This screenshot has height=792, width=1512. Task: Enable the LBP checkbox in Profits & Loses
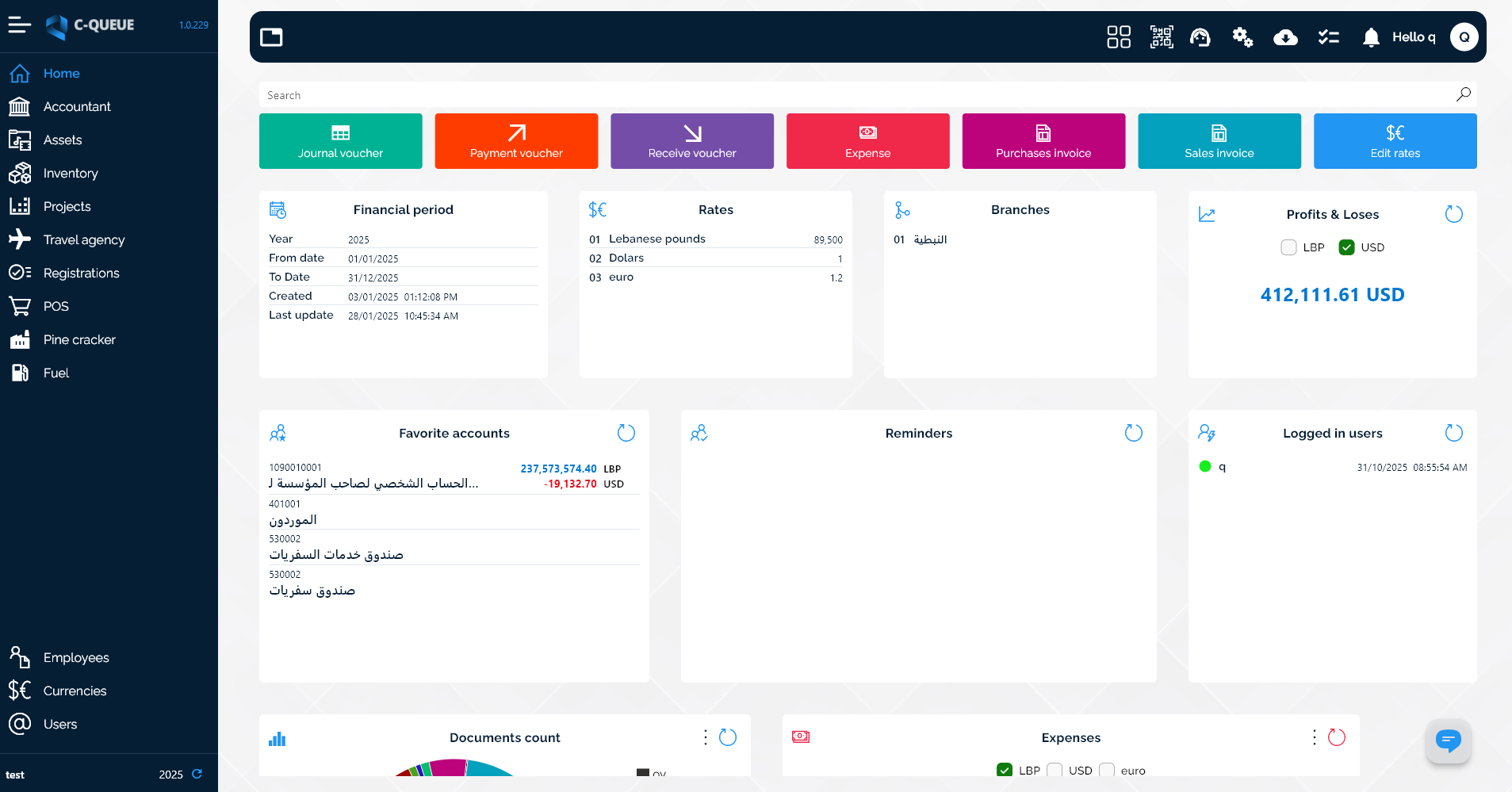click(x=1288, y=247)
